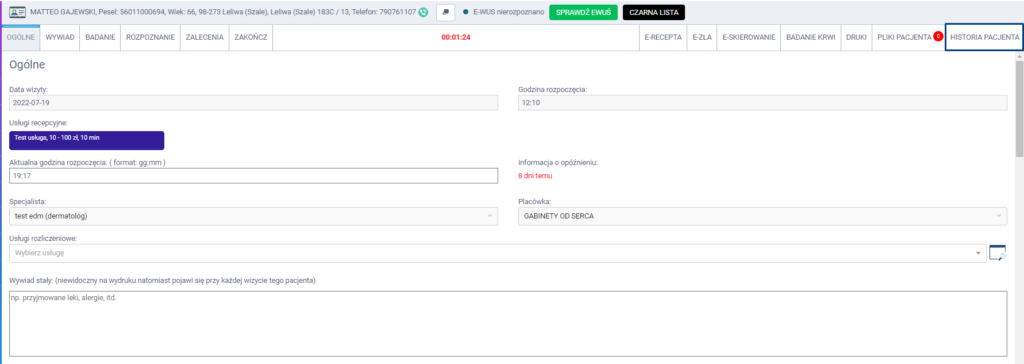Focus the Aktualna godzina rozpoczęcia input
The image size is (1024, 364).
pyautogui.click(x=253, y=176)
